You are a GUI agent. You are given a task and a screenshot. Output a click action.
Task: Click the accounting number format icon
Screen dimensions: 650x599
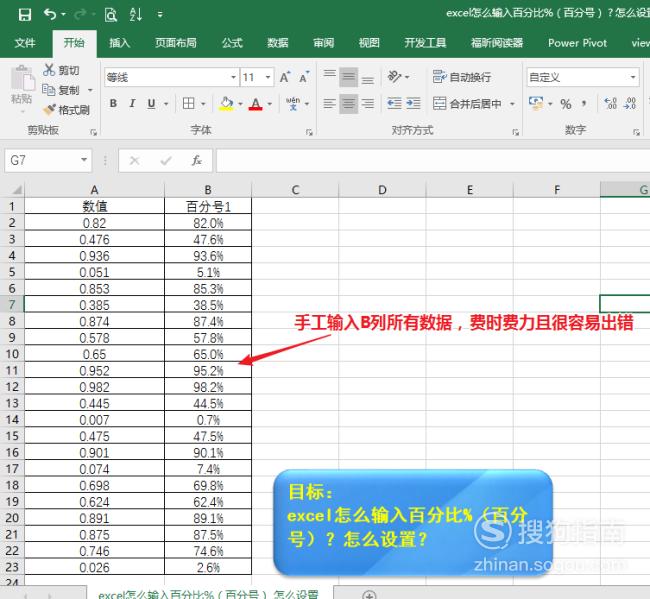536,103
